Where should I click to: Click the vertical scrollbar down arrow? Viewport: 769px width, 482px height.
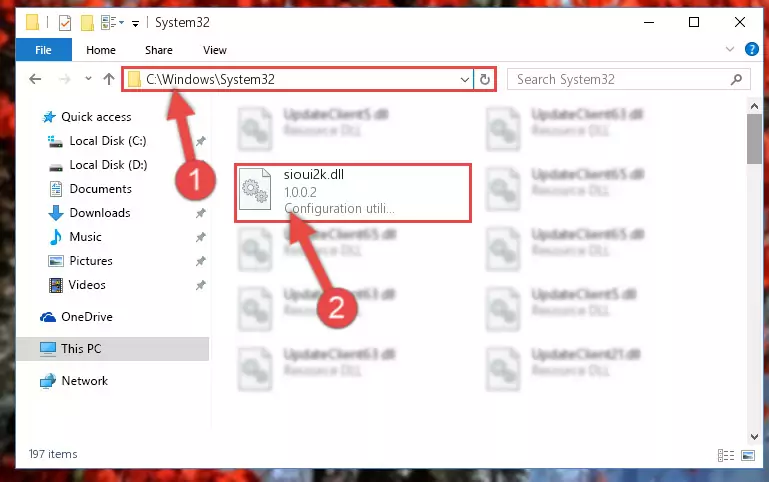[x=754, y=436]
